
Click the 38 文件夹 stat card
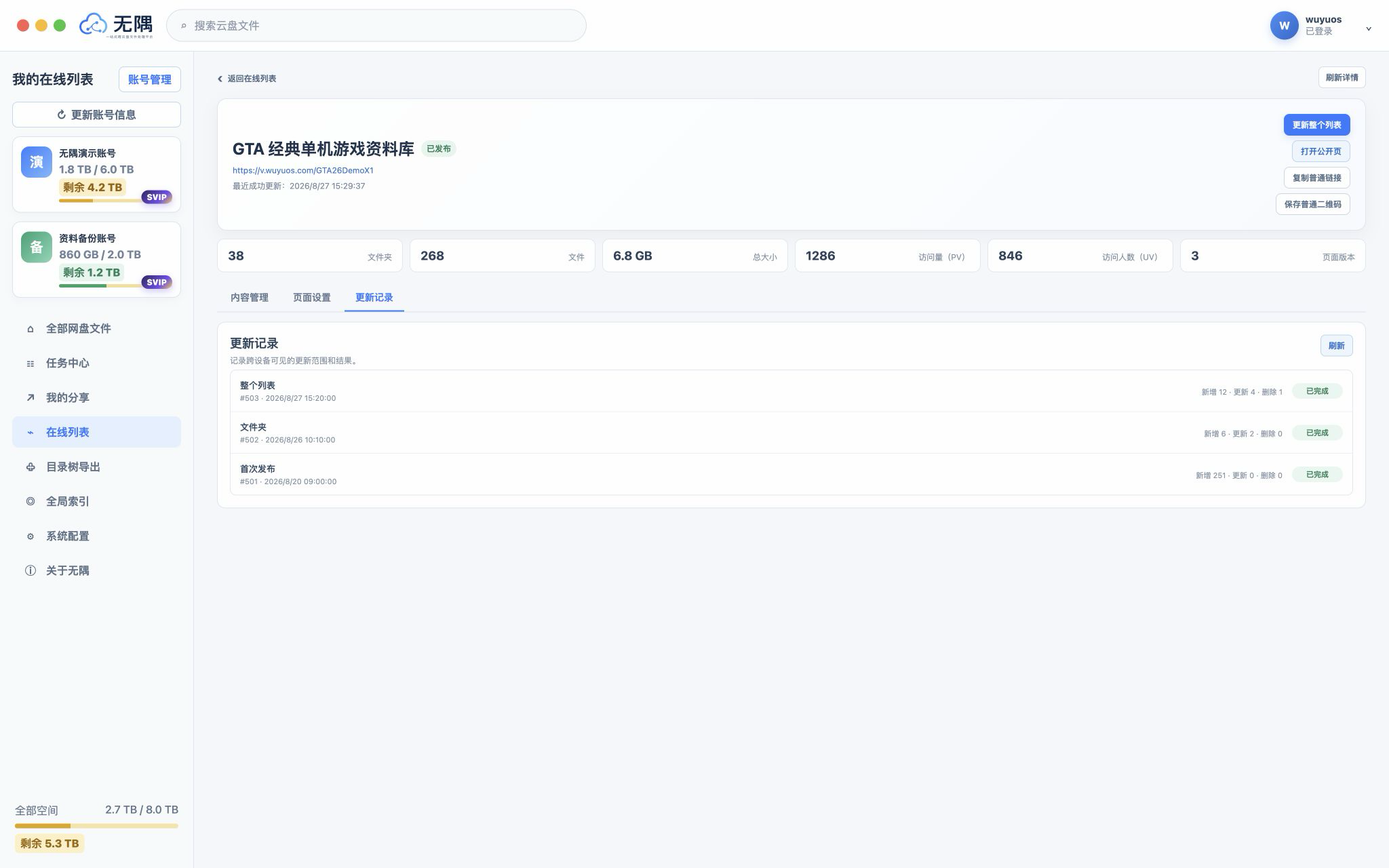(310, 256)
